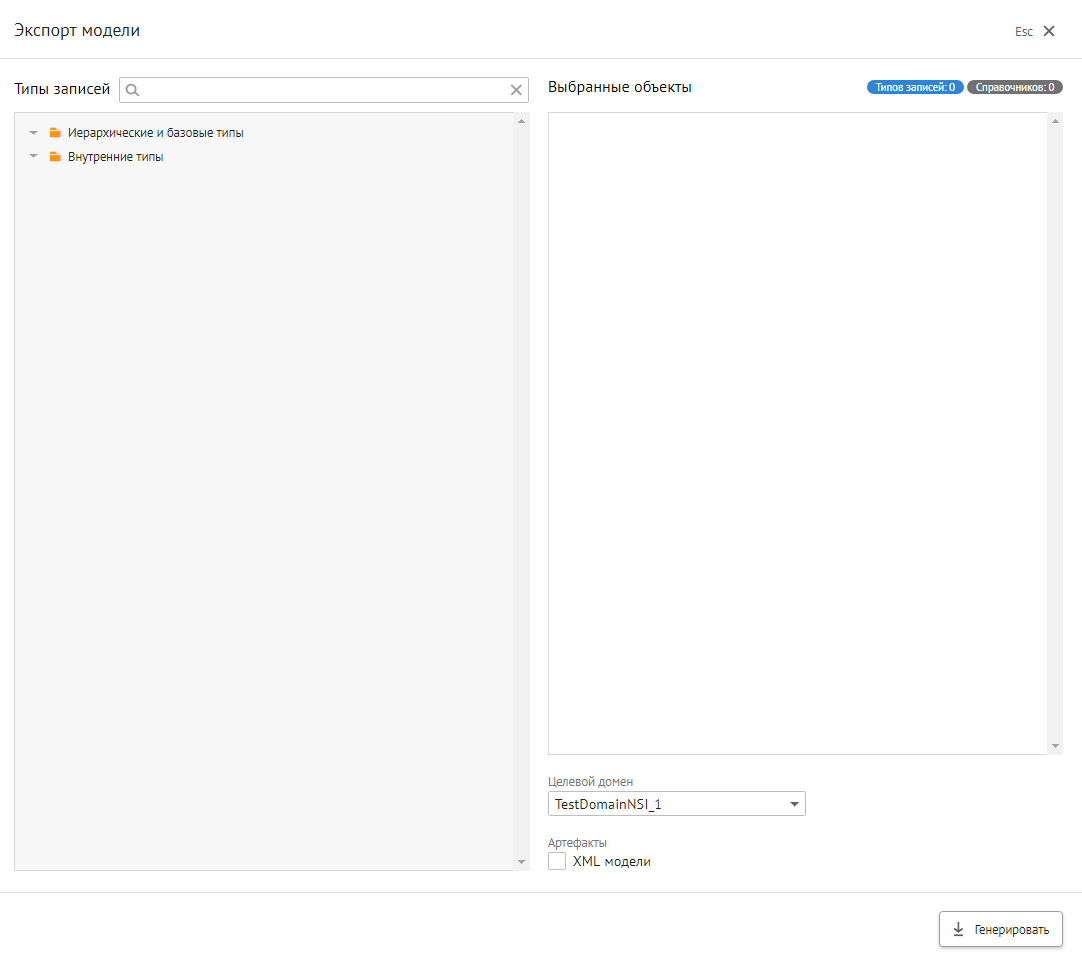Enable the XML модели checkbox
The height and width of the screenshot is (960, 1082).
coord(557,861)
